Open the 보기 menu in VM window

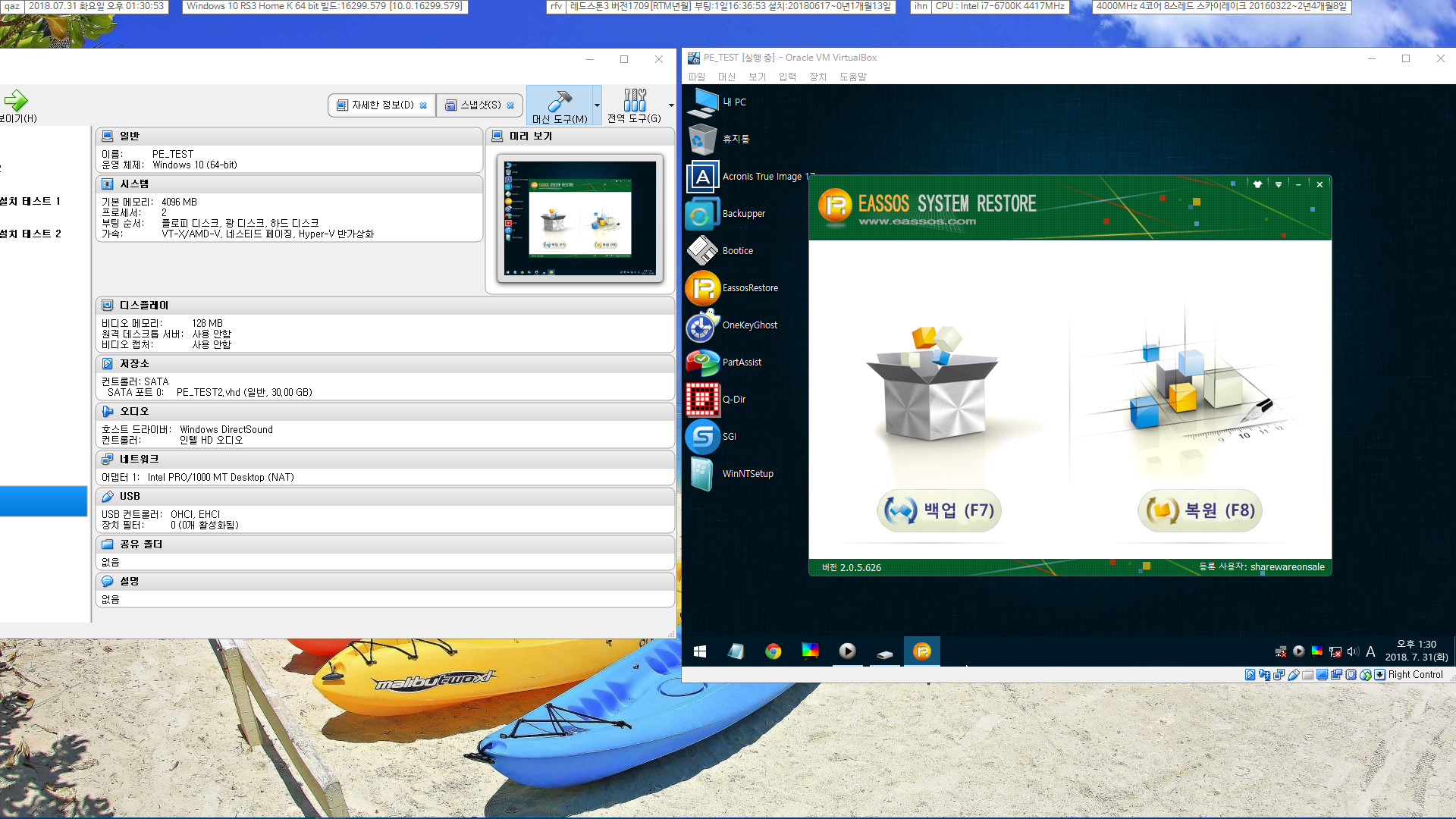(757, 77)
